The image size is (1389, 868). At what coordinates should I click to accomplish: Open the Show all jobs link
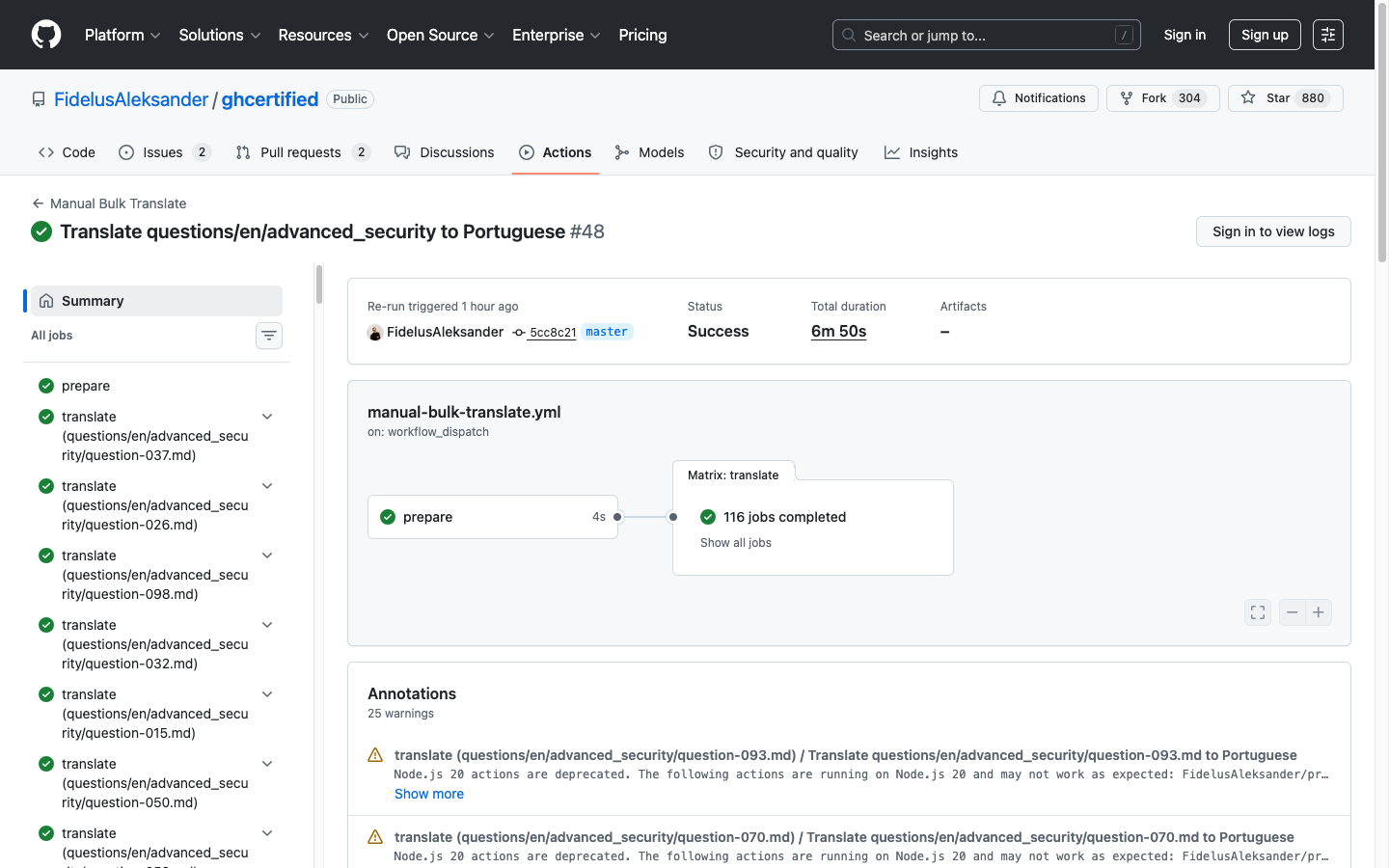click(x=735, y=542)
